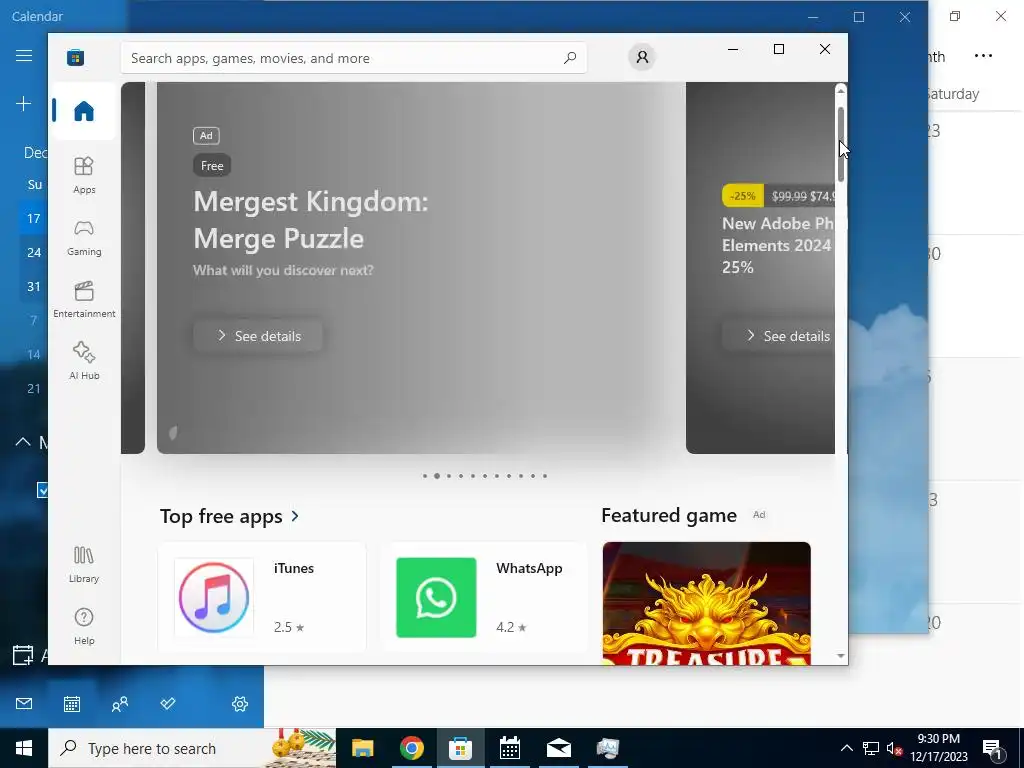Open the WhatsApp app card
Image resolution: width=1024 pixels, height=768 pixels.
pos(484,597)
